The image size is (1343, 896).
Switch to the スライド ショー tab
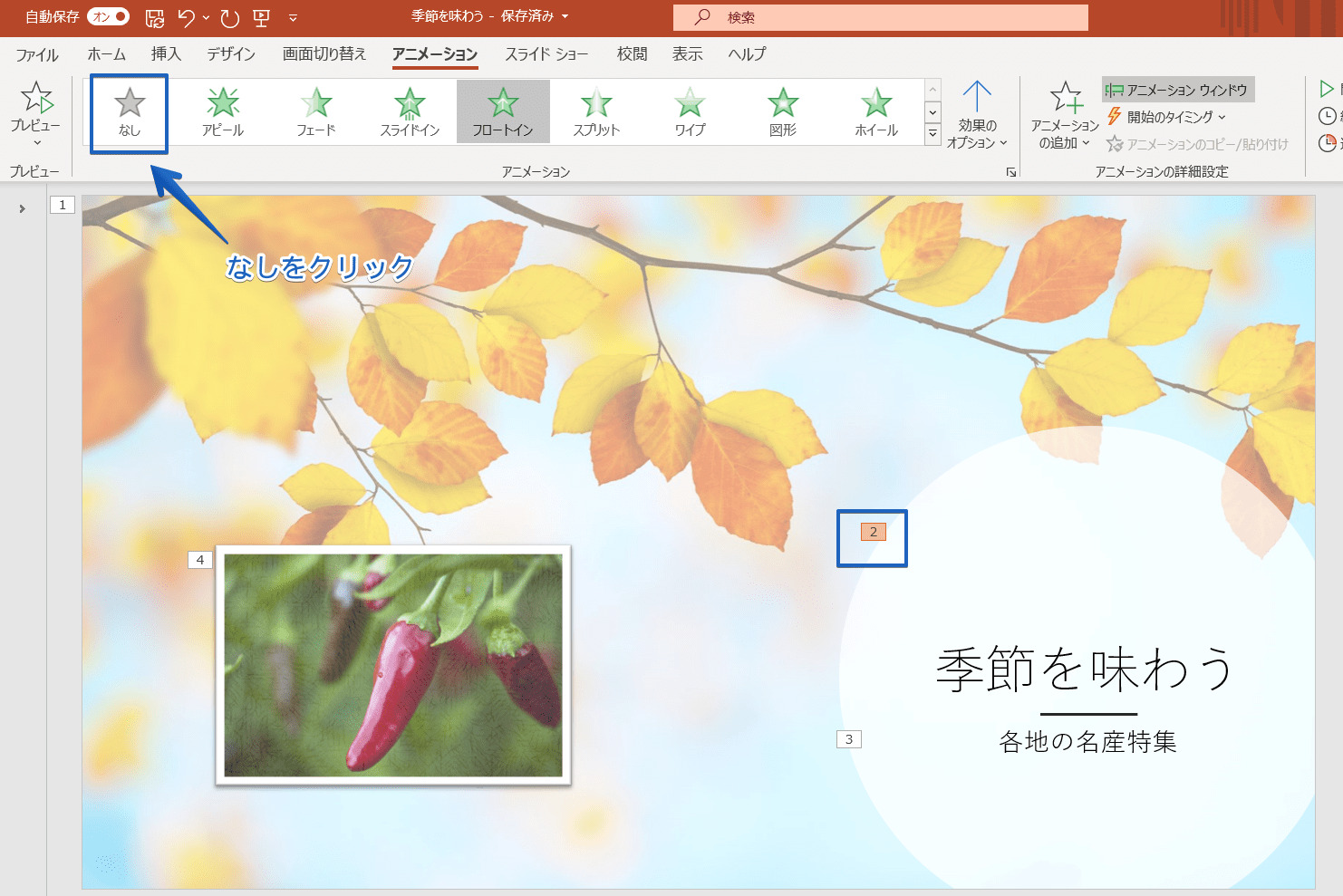(x=546, y=54)
